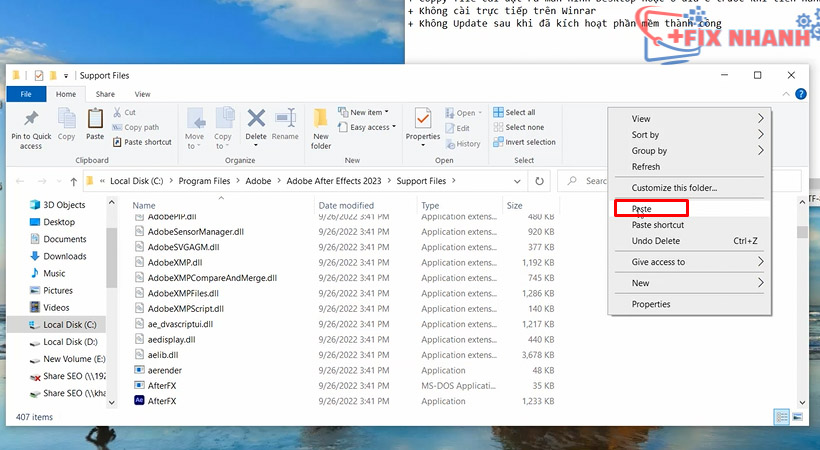Open the File tab
The image size is (820, 450).
(26, 94)
